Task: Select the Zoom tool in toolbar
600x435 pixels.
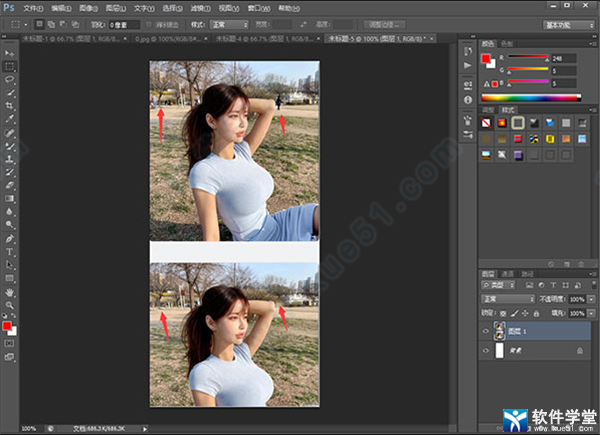Action: coord(10,305)
